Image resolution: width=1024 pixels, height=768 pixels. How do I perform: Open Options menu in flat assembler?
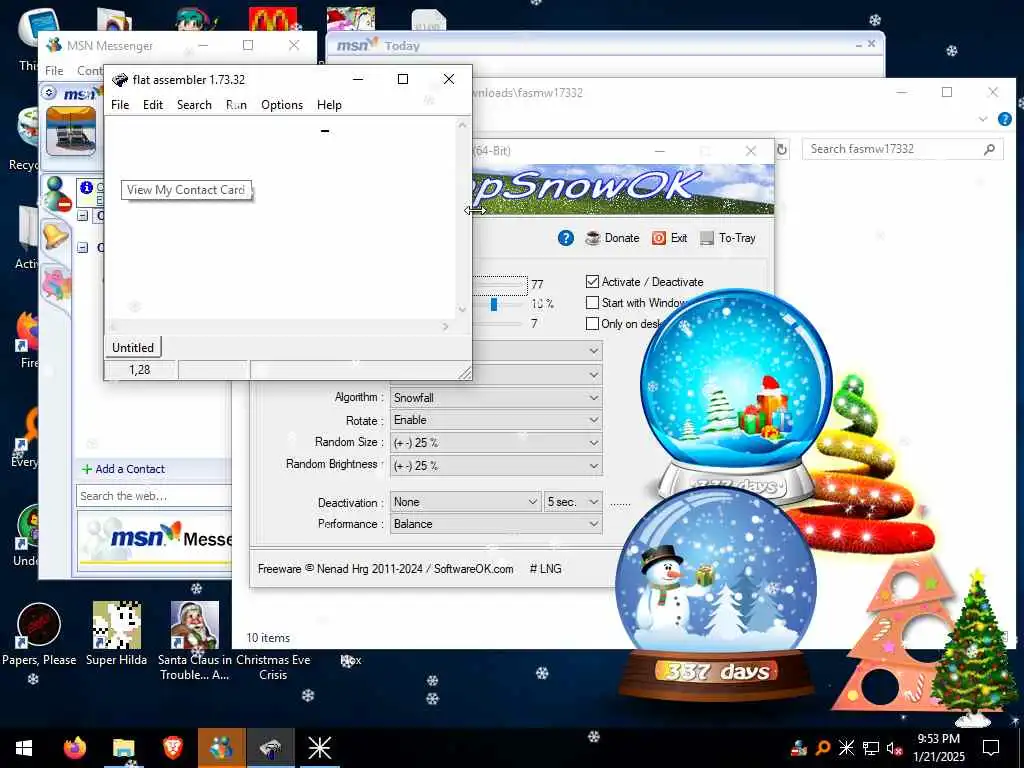pos(281,104)
